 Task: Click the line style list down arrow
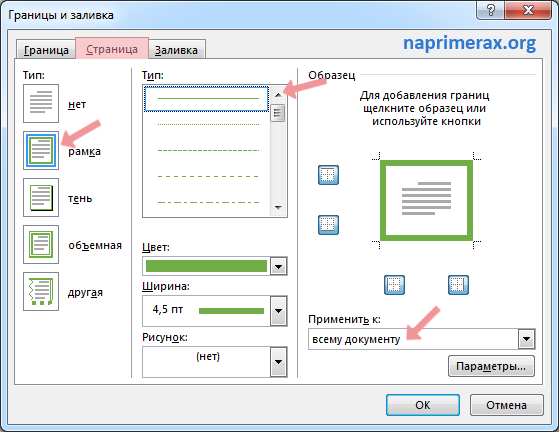(278, 207)
